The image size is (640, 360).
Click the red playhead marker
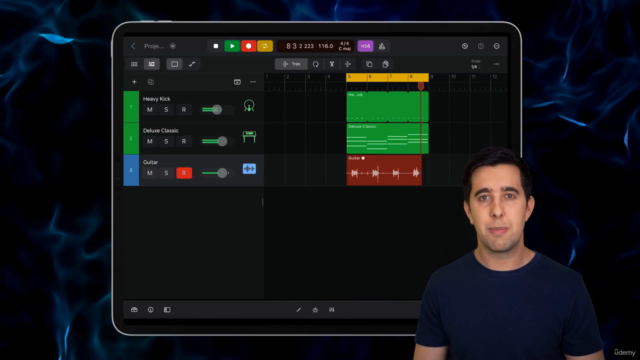tap(421, 86)
